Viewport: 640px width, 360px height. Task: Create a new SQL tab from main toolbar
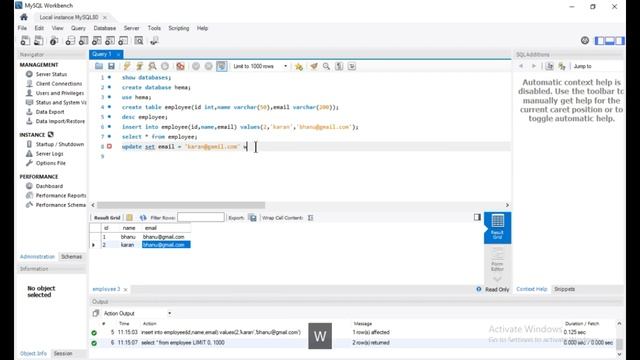pos(25,40)
